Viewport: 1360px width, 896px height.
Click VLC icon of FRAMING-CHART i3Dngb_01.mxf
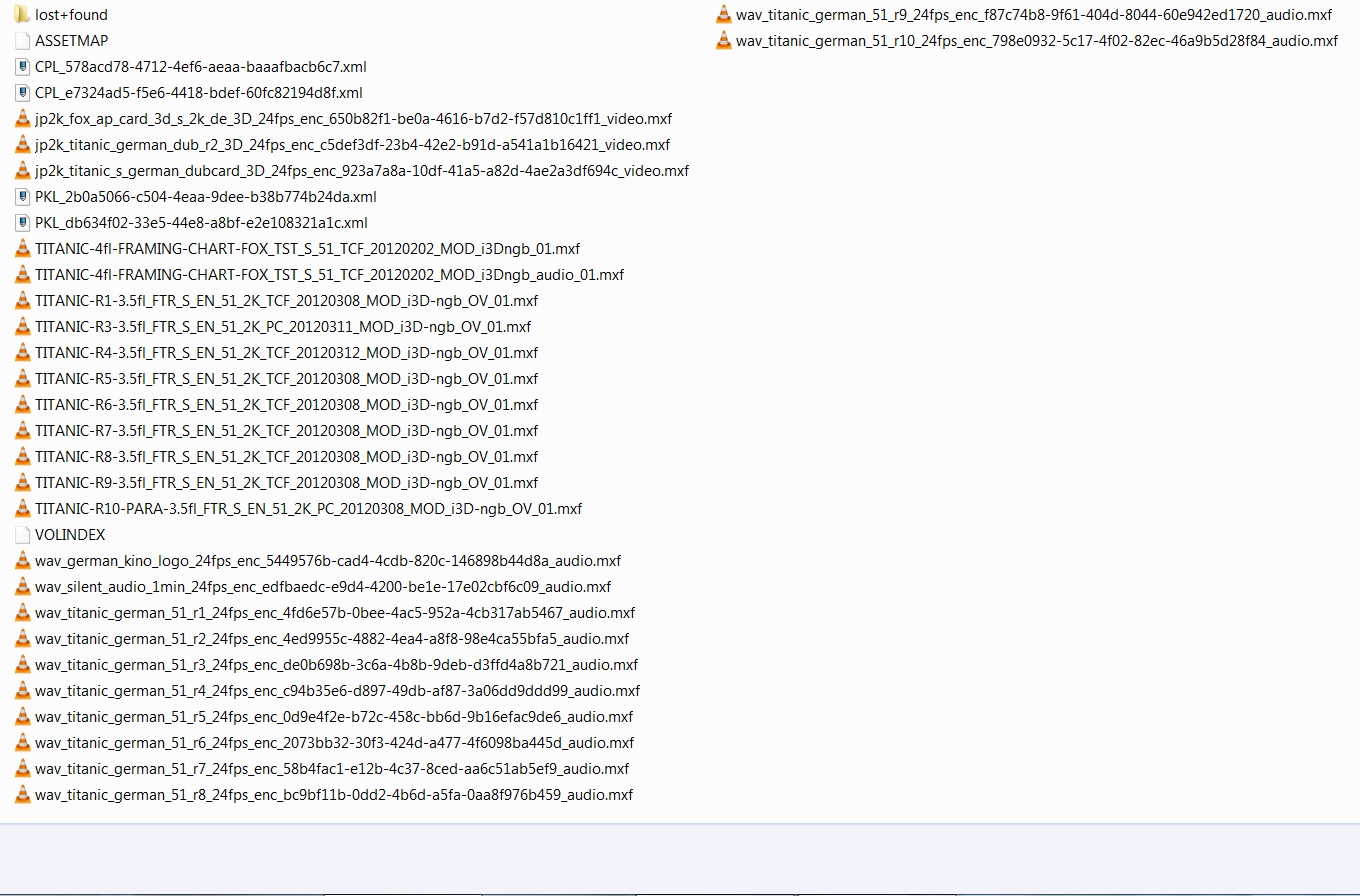tap(22, 249)
